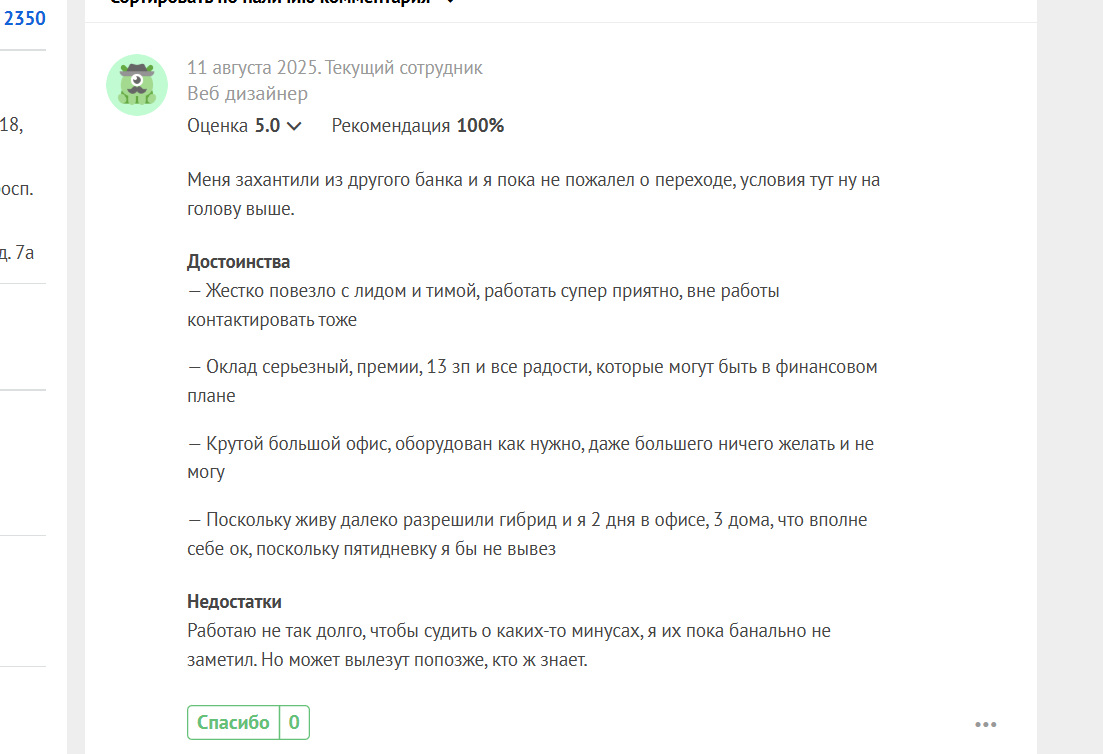Viewport: 1103px width, 754px height.
Task: Click the green reviewer avatar icon
Action: click(137, 85)
